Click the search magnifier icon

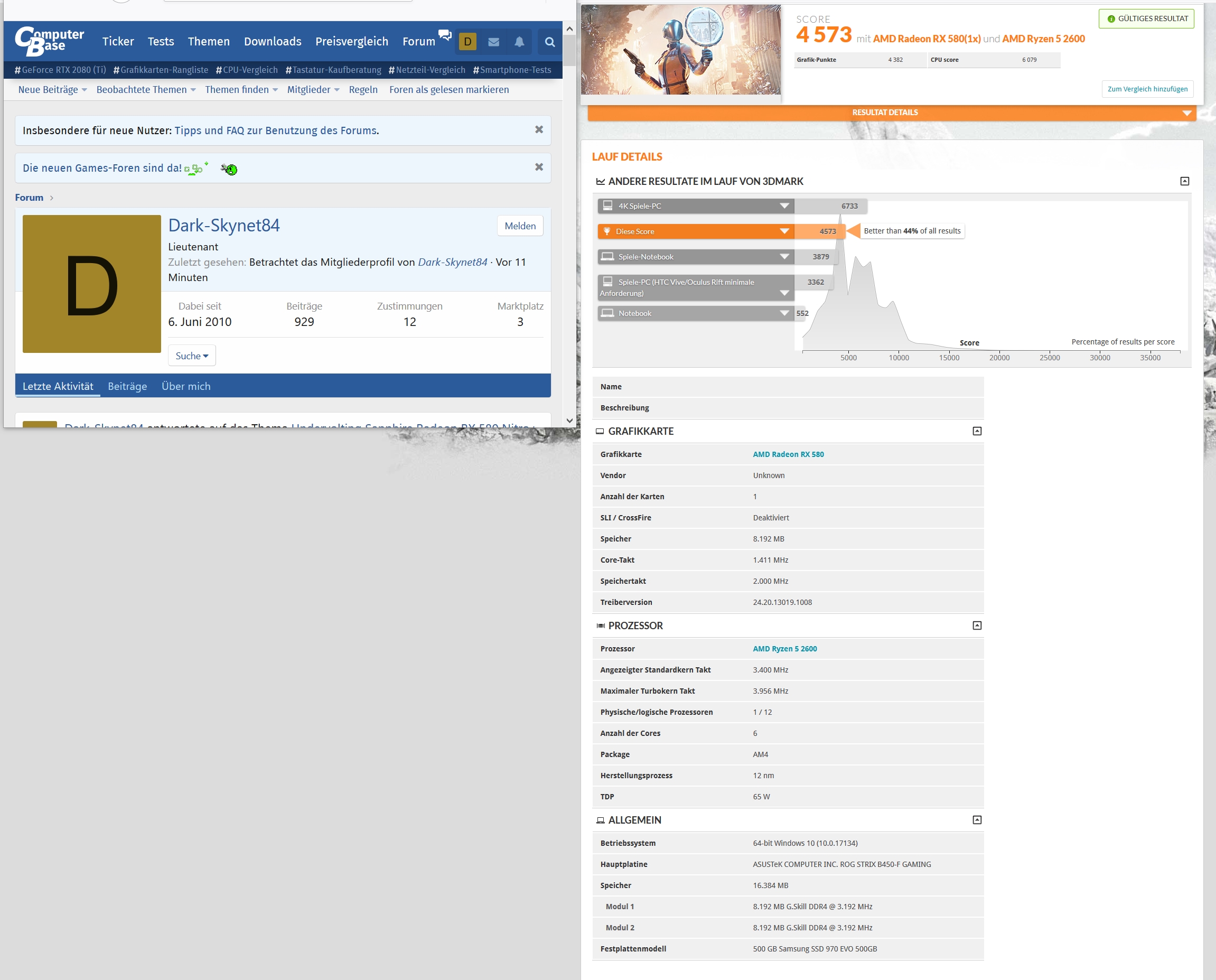click(549, 42)
